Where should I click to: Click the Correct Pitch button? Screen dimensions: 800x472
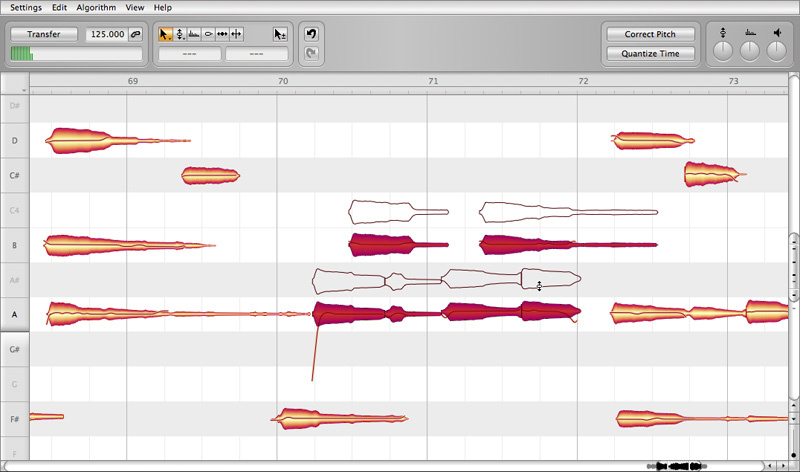[x=650, y=34]
